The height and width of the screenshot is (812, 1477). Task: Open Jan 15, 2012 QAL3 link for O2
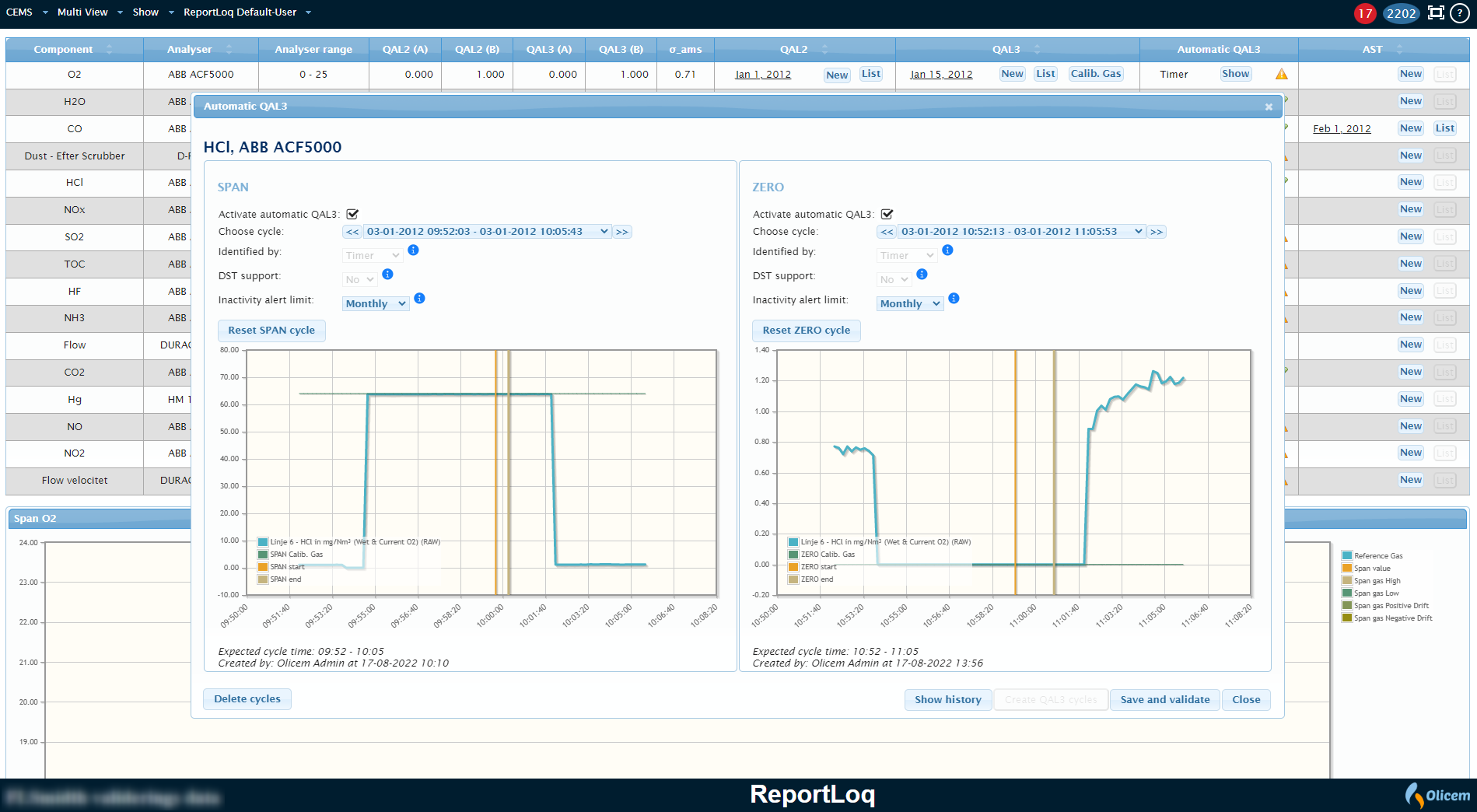[941, 75]
